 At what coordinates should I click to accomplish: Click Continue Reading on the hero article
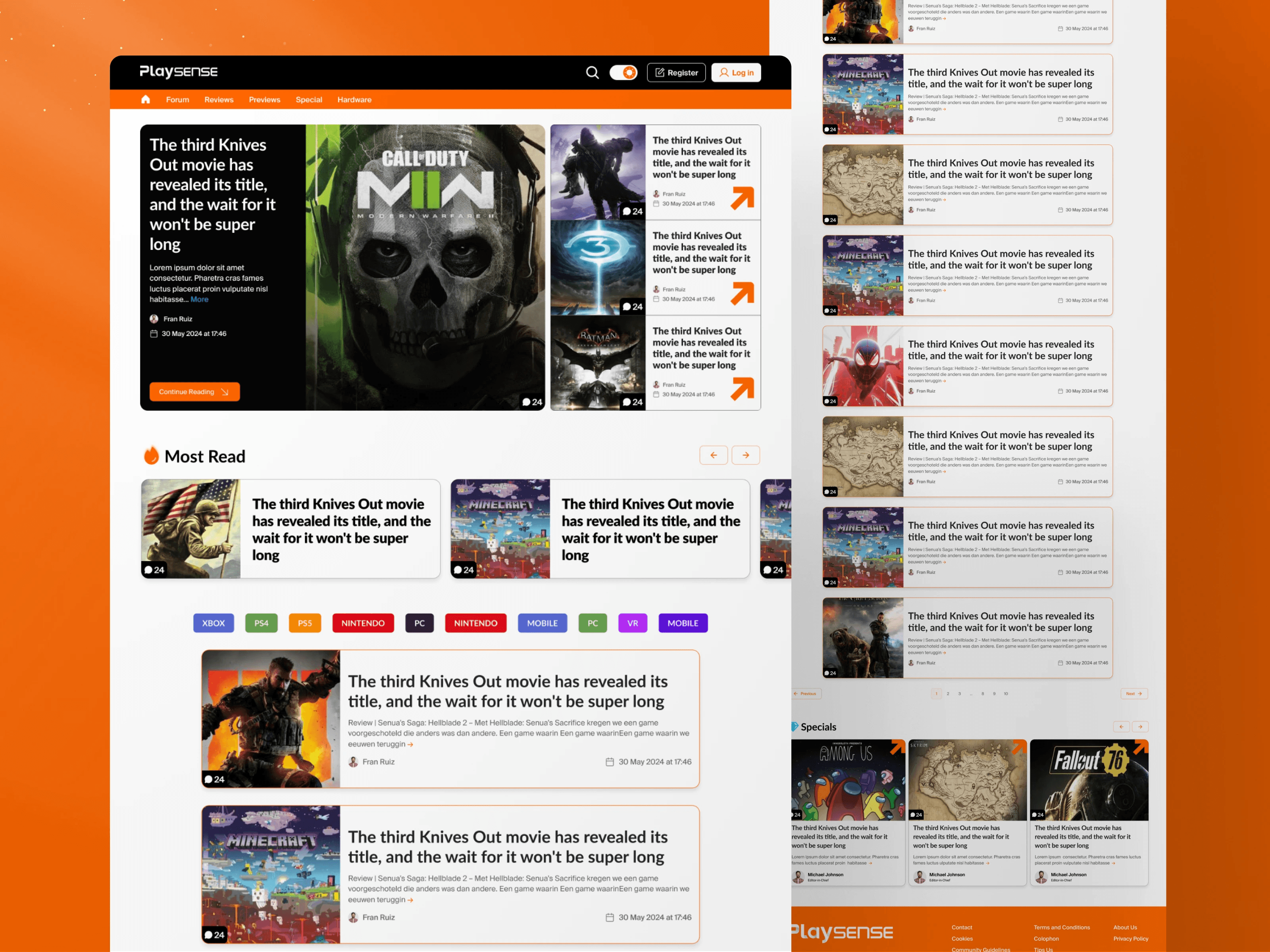194,392
